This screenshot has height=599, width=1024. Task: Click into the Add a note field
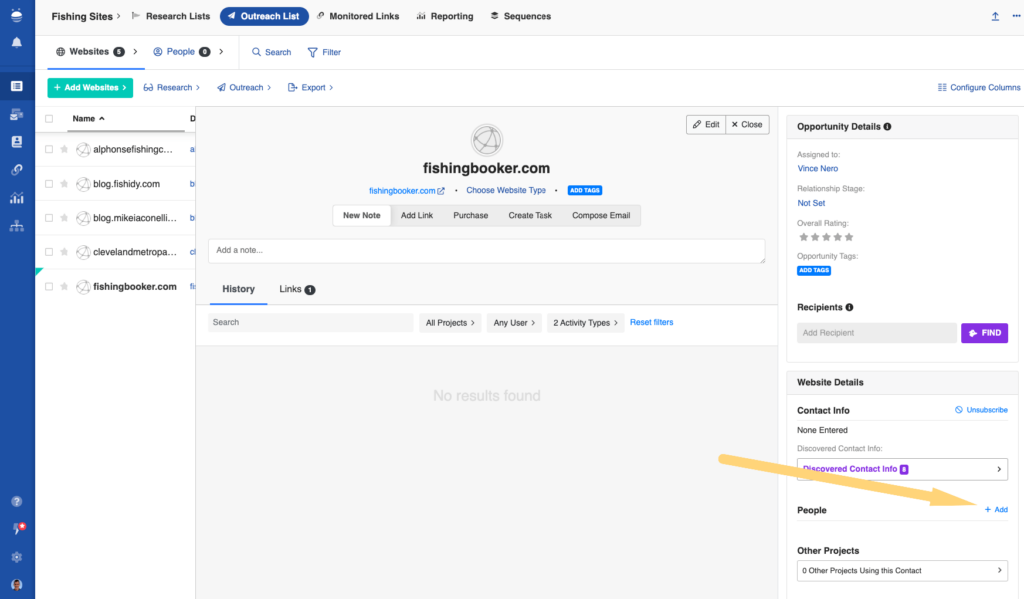click(486, 251)
